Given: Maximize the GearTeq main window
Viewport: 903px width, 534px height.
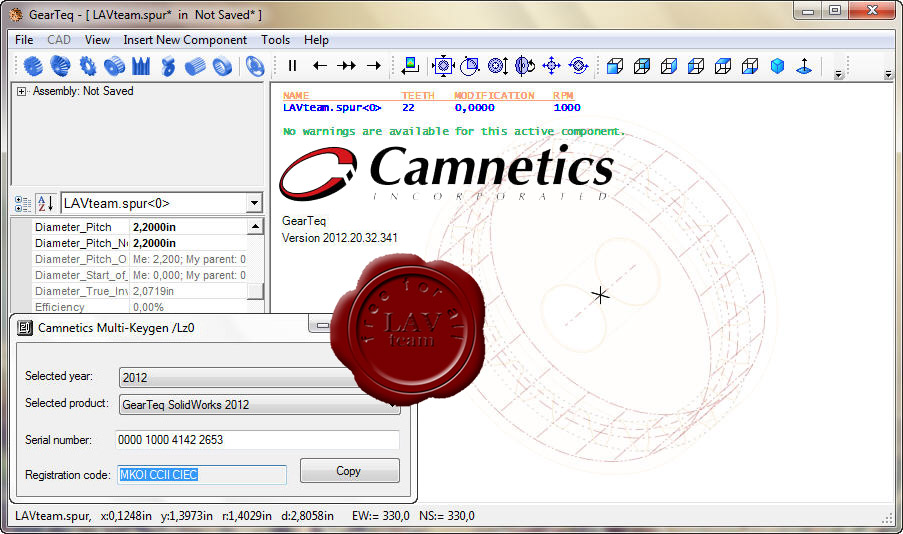Looking at the screenshot, I should (x=834, y=11).
